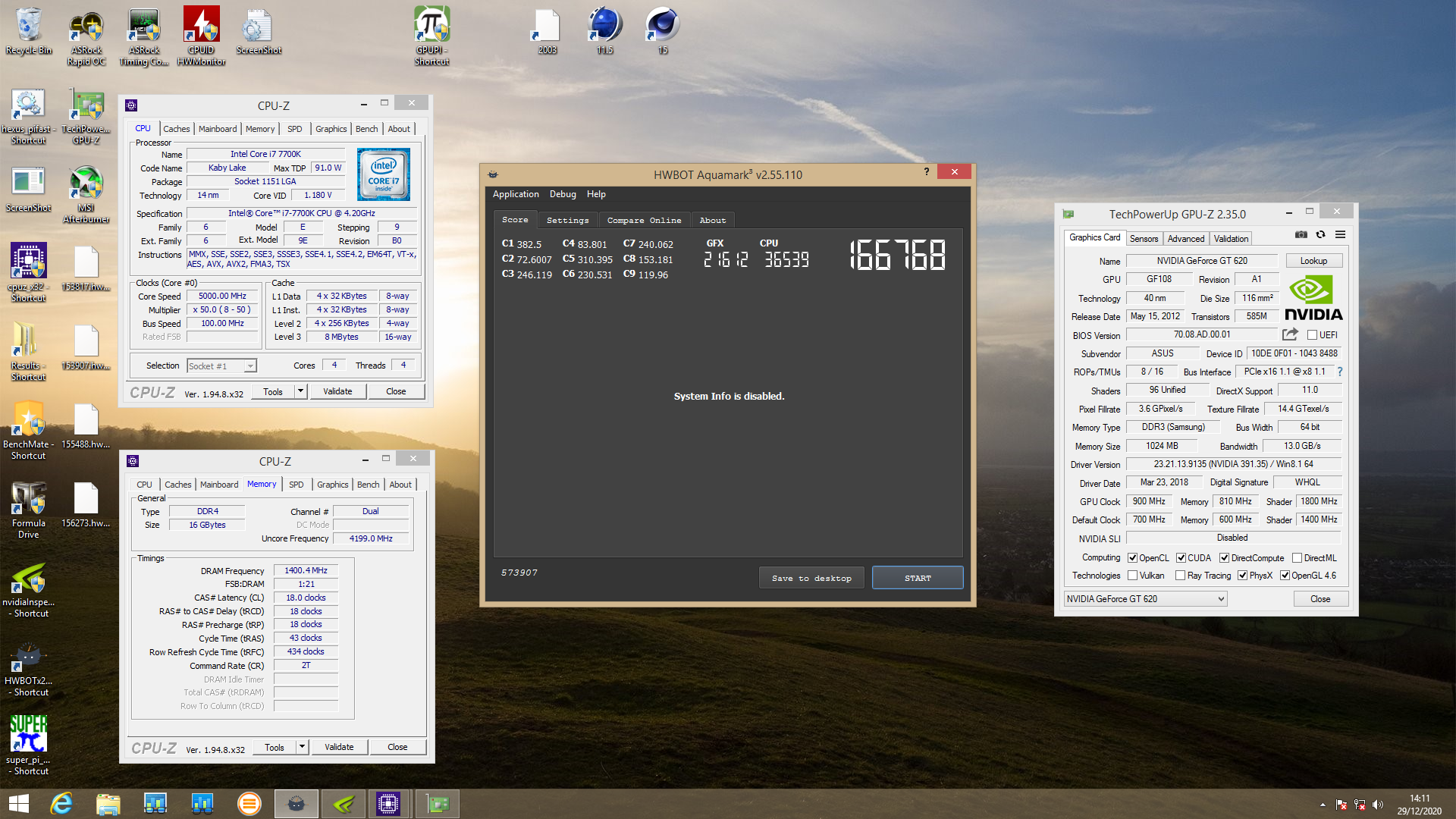Take GPU-Z screenshot with camera icon

[x=1301, y=235]
